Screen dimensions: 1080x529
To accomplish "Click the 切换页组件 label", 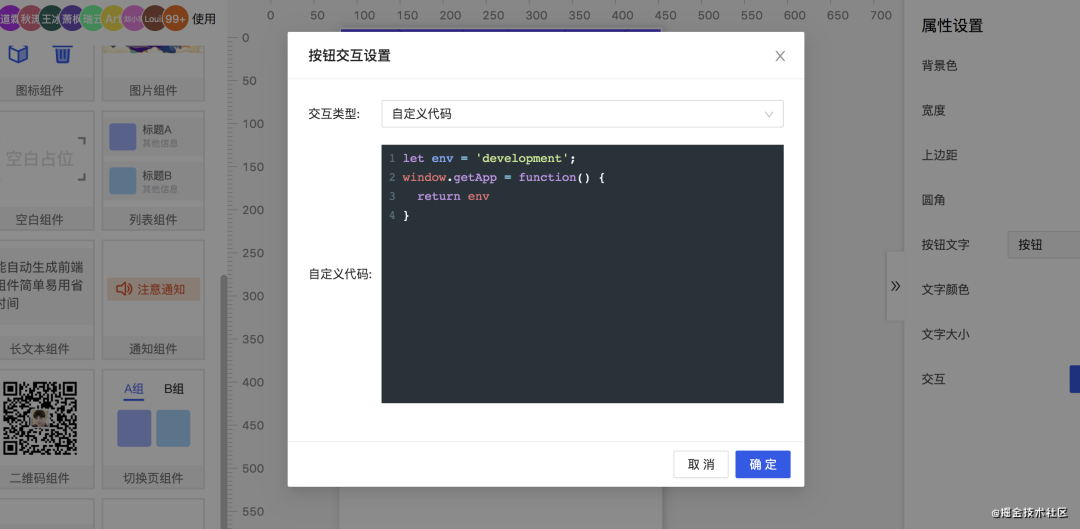I will click(153, 478).
